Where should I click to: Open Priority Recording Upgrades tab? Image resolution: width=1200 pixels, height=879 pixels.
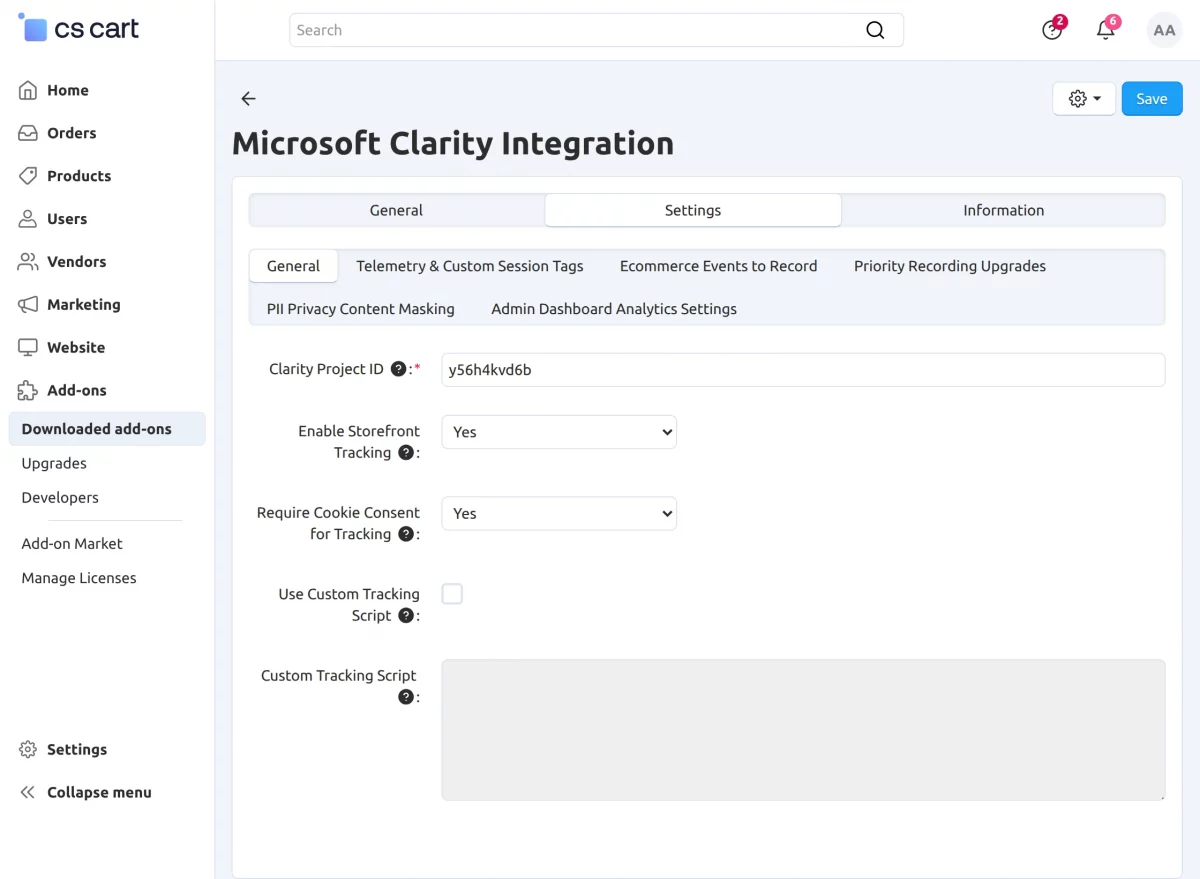[950, 266]
